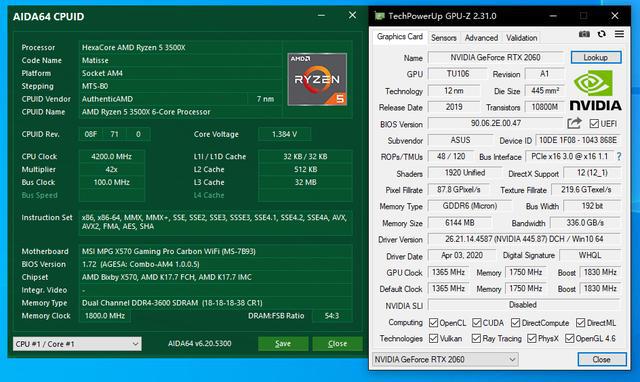The height and width of the screenshot is (382, 640).
Task: Click the NVIDIA logo in GPU-Z
Action: pyautogui.click(x=595, y=90)
